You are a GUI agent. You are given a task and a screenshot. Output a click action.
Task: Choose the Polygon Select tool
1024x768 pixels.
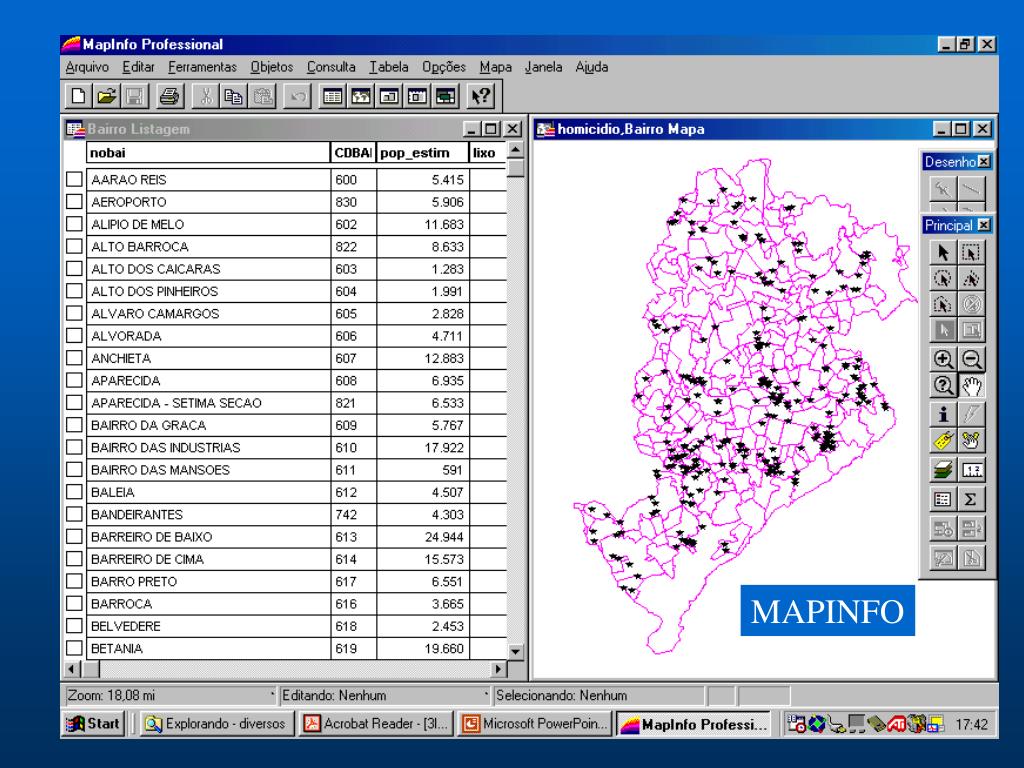pos(971,278)
